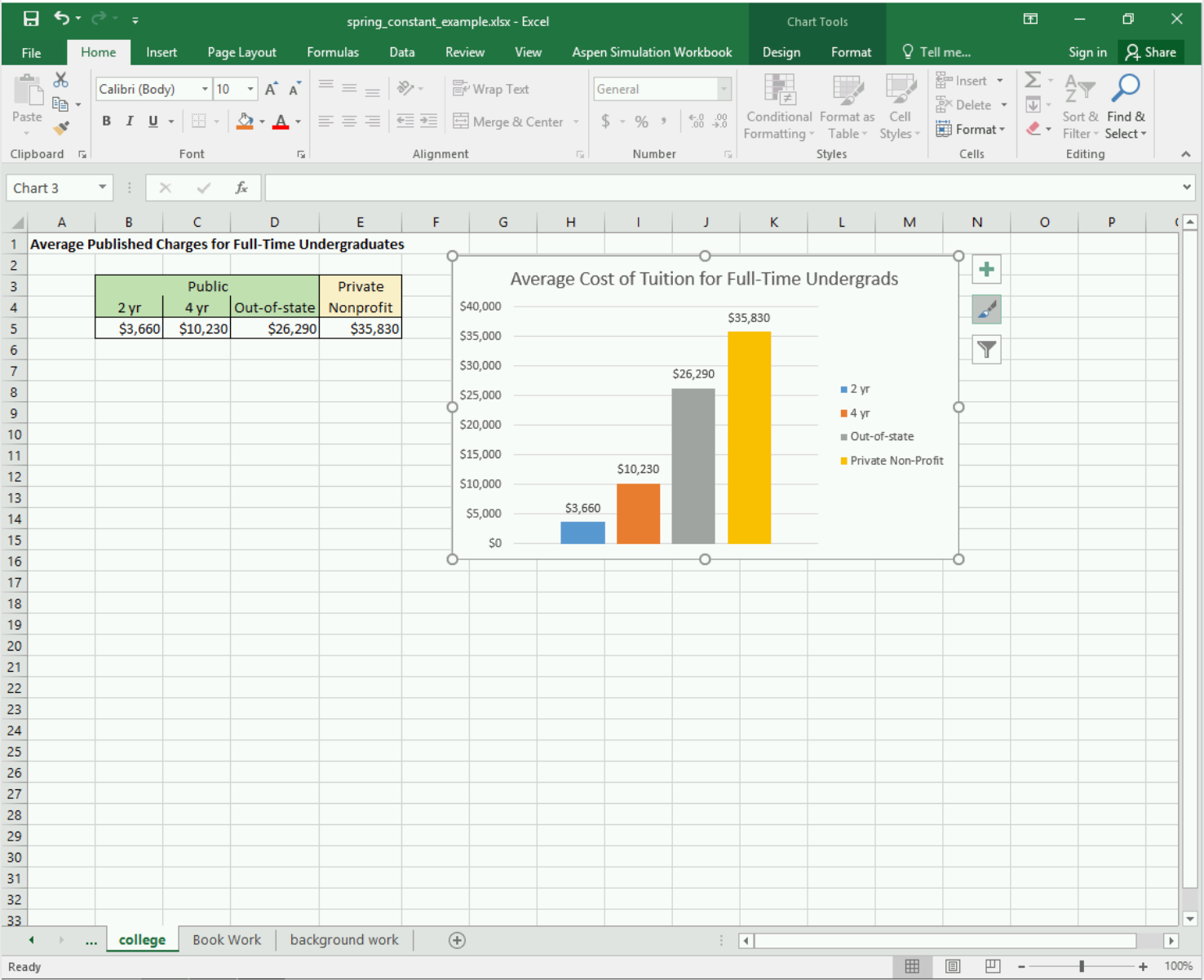Activate the Format Painter brush

coord(60,128)
